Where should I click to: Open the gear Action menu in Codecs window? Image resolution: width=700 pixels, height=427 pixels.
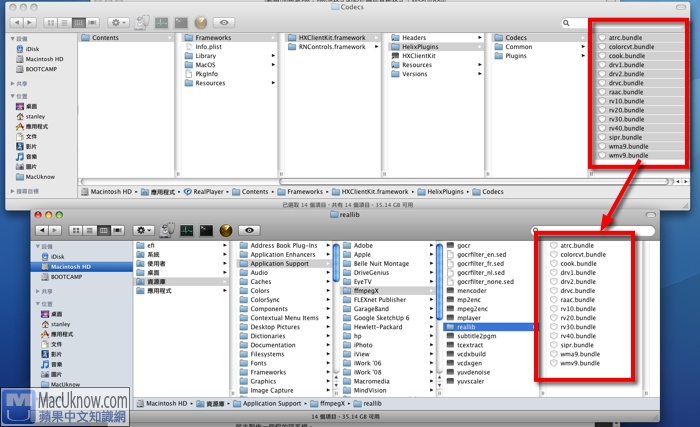click(118, 22)
